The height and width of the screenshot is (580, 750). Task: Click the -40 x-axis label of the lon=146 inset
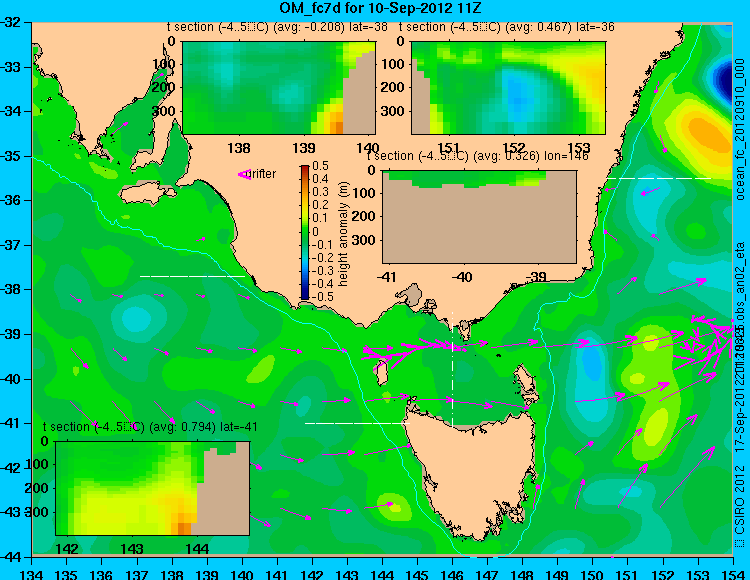[462, 277]
